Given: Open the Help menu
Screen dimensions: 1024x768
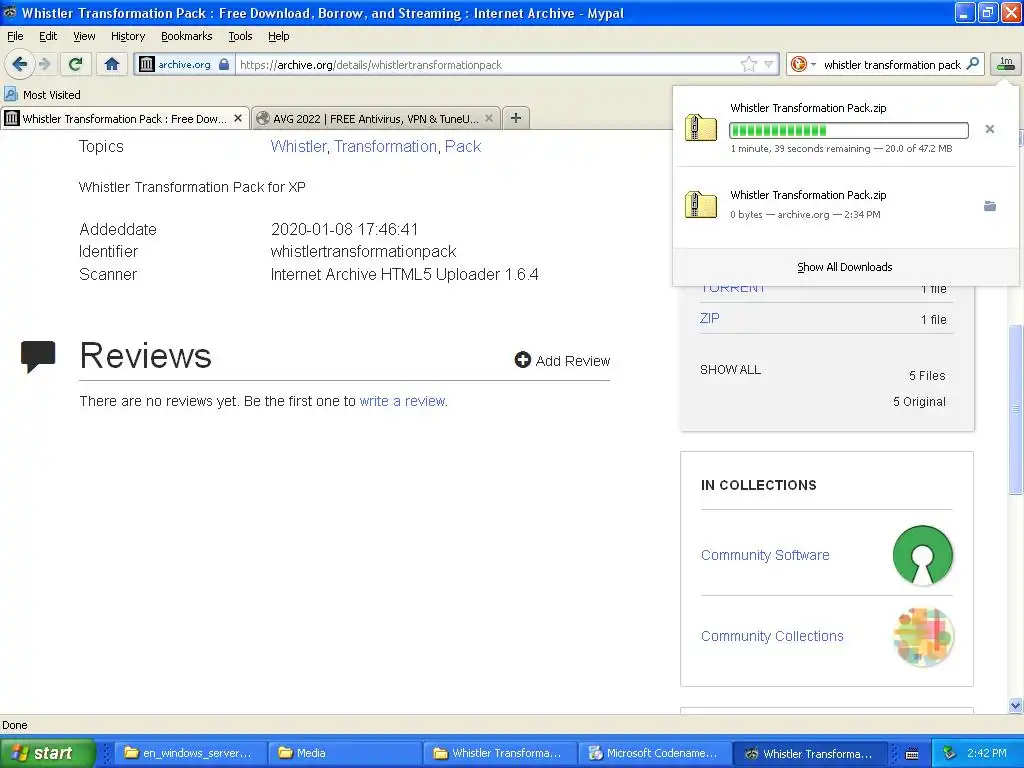Looking at the screenshot, I should [279, 36].
